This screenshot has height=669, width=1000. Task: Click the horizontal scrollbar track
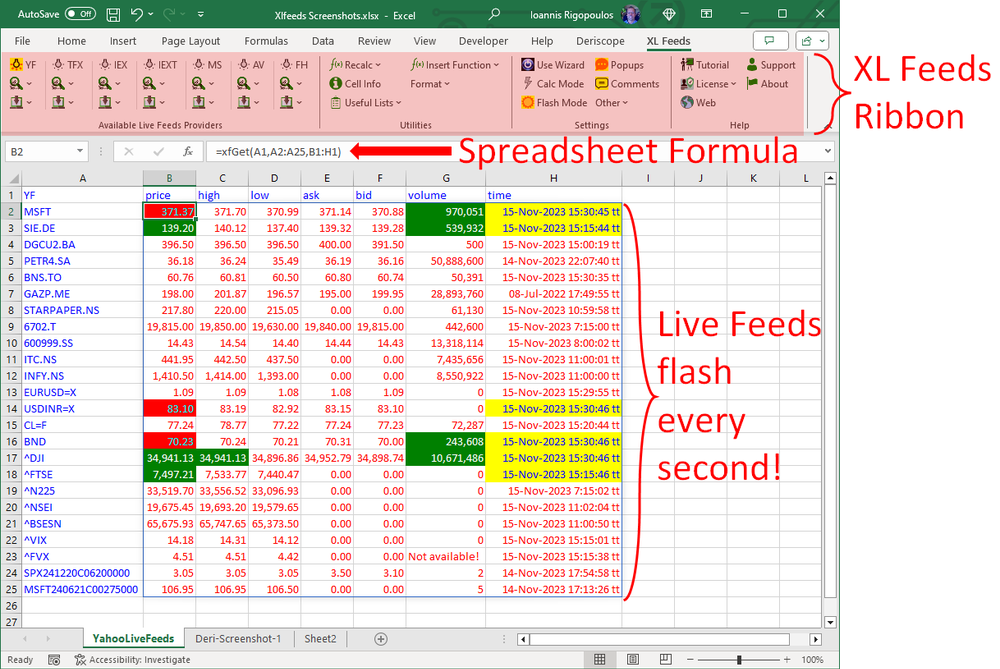click(659, 639)
